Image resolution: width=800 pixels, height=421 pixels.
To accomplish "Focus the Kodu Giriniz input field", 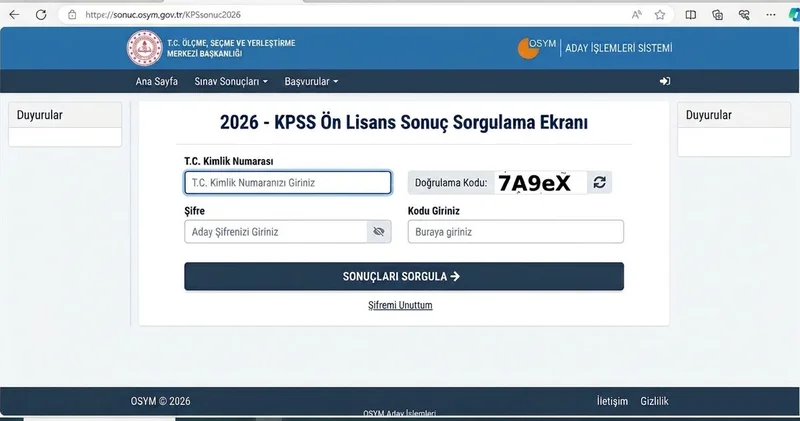I will (516, 232).
